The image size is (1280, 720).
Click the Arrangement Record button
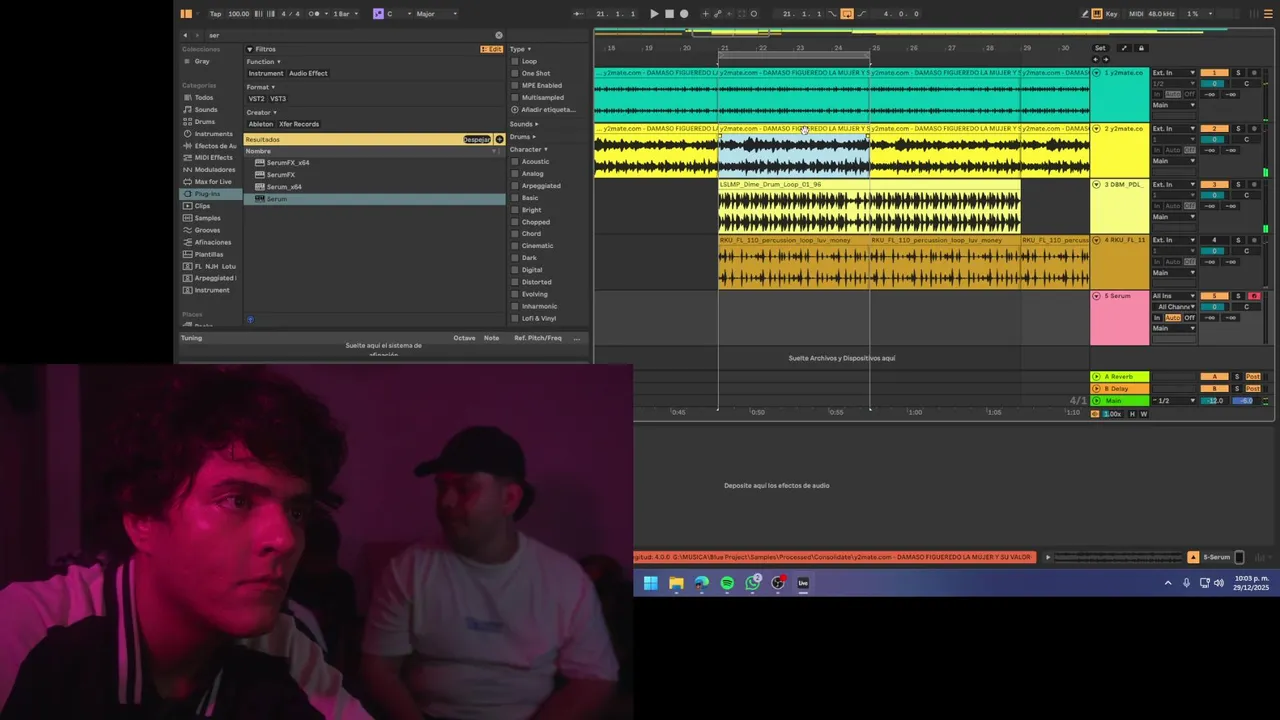click(x=684, y=14)
